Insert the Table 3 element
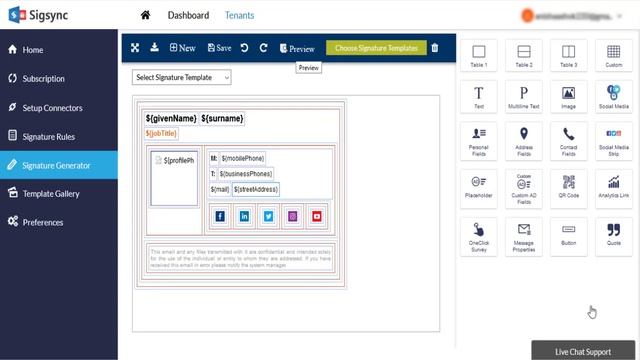This screenshot has height=360, width=640. (569, 56)
